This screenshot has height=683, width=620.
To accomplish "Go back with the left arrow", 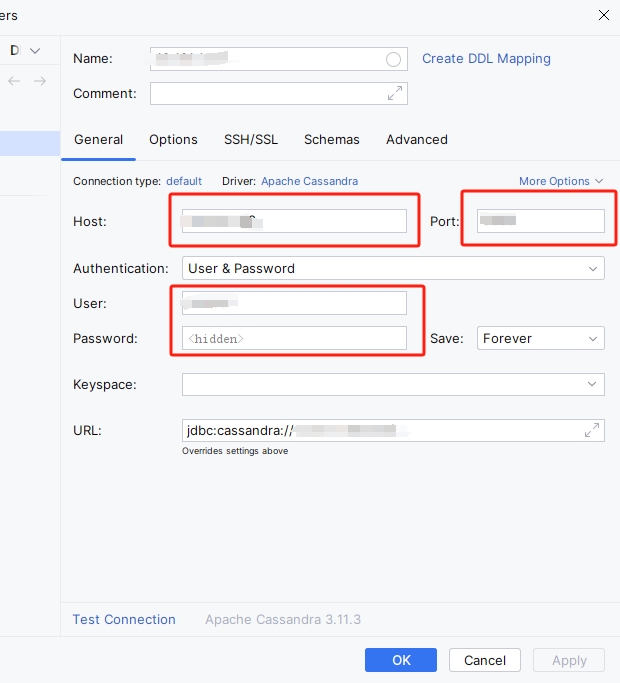I will click(x=14, y=81).
